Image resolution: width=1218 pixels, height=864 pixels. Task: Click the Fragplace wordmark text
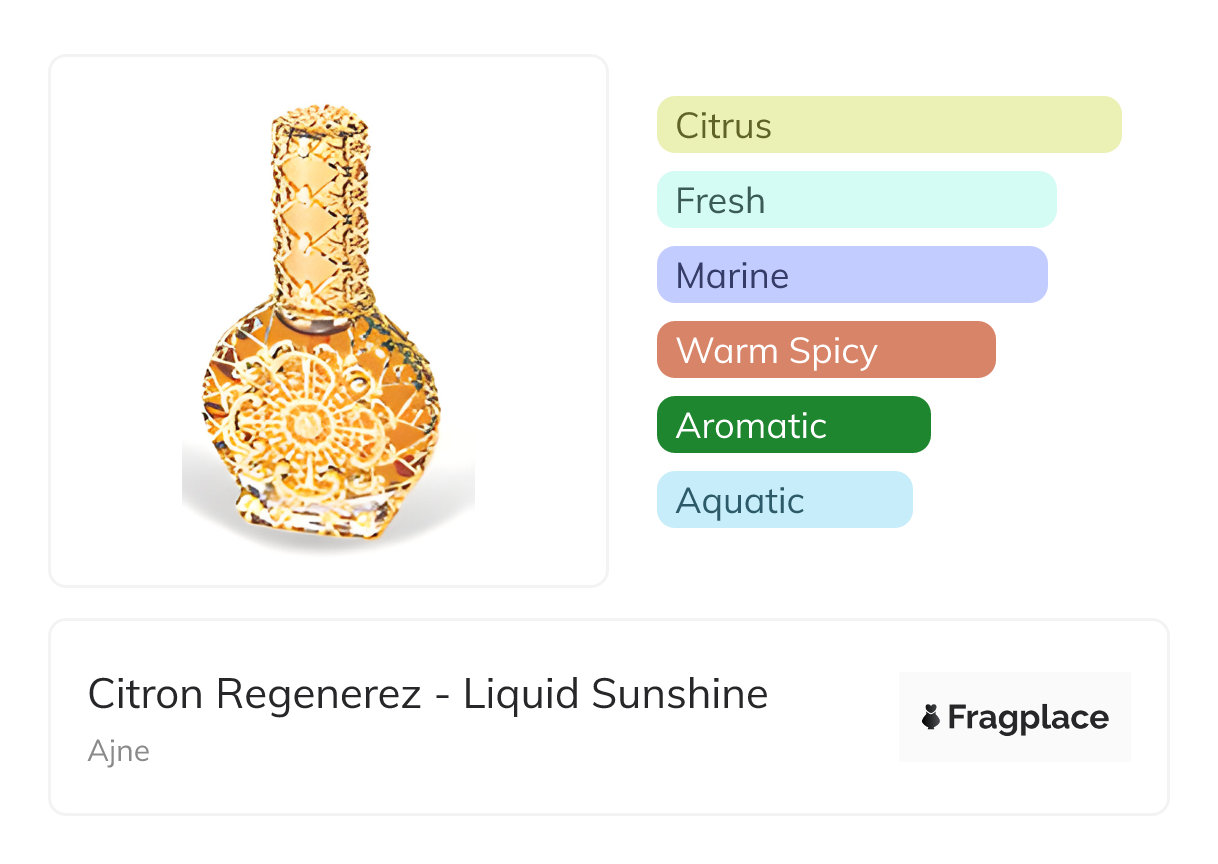[1028, 718]
